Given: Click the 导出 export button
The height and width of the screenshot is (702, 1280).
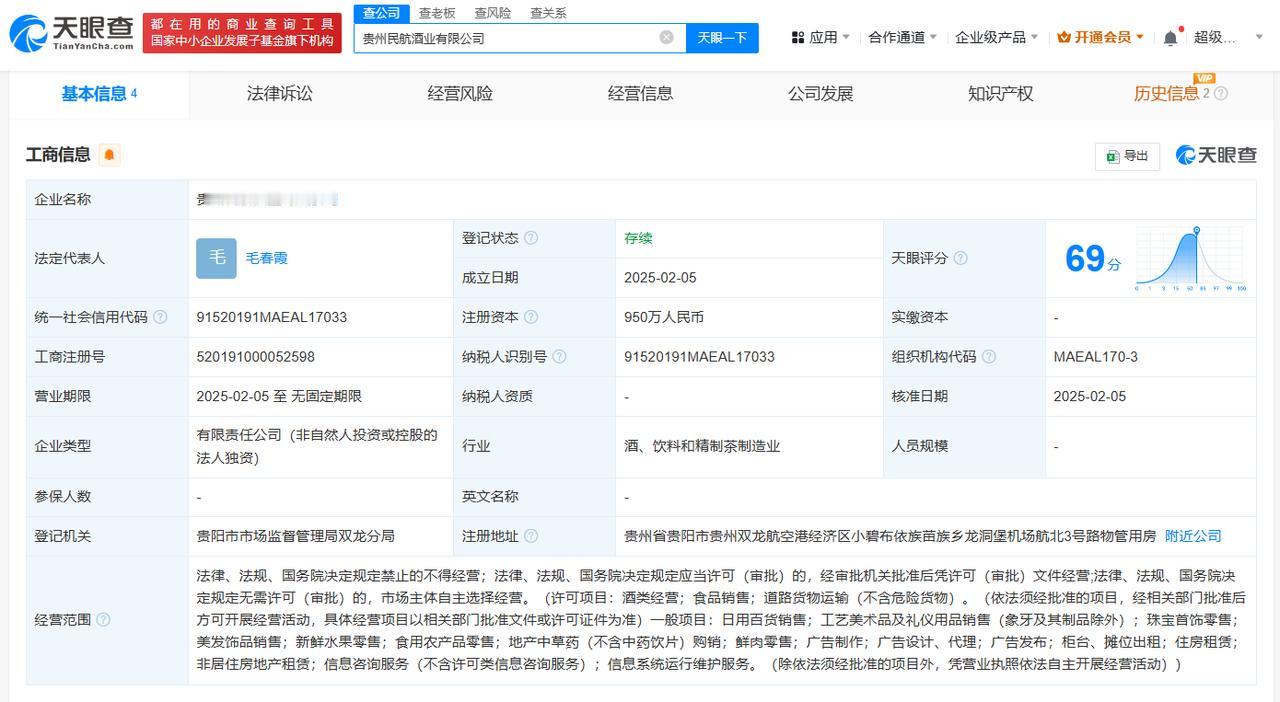Looking at the screenshot, I should 1127,156.
